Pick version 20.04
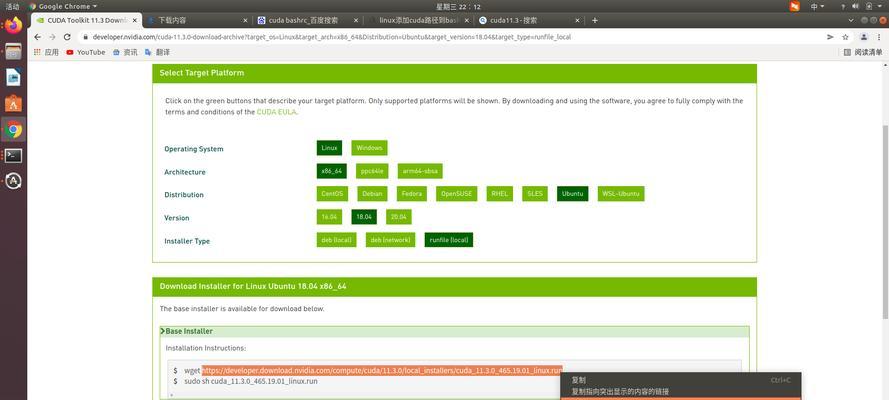 399,217
